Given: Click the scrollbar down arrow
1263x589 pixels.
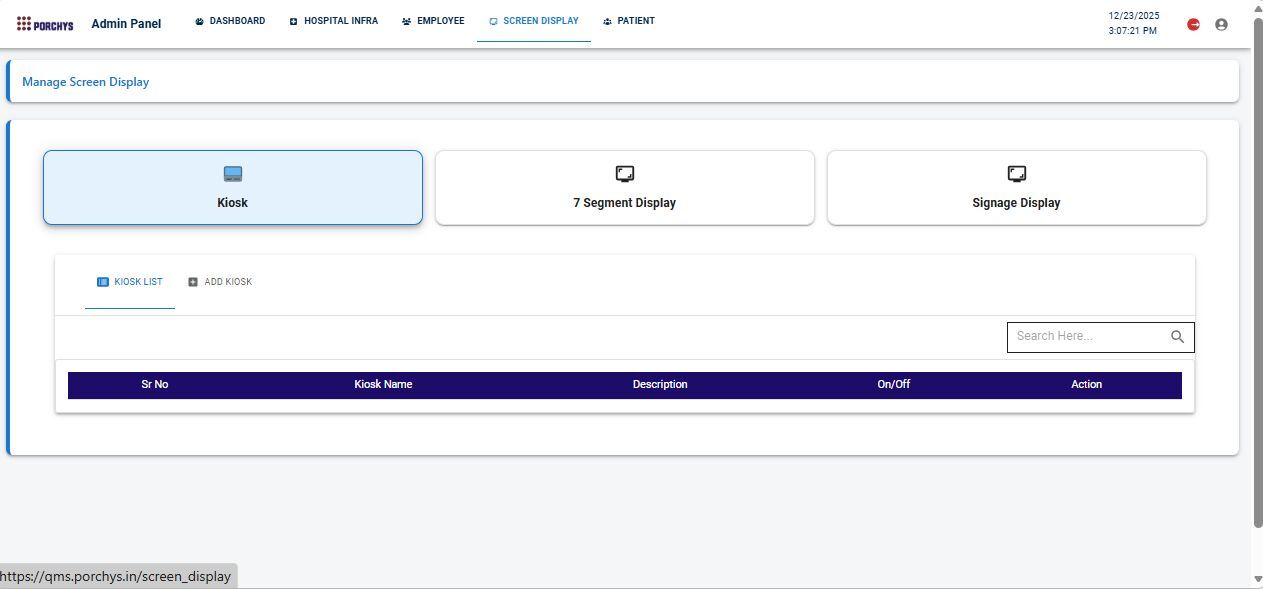Looking at the screenshot, I should [x=1257, y=579].
